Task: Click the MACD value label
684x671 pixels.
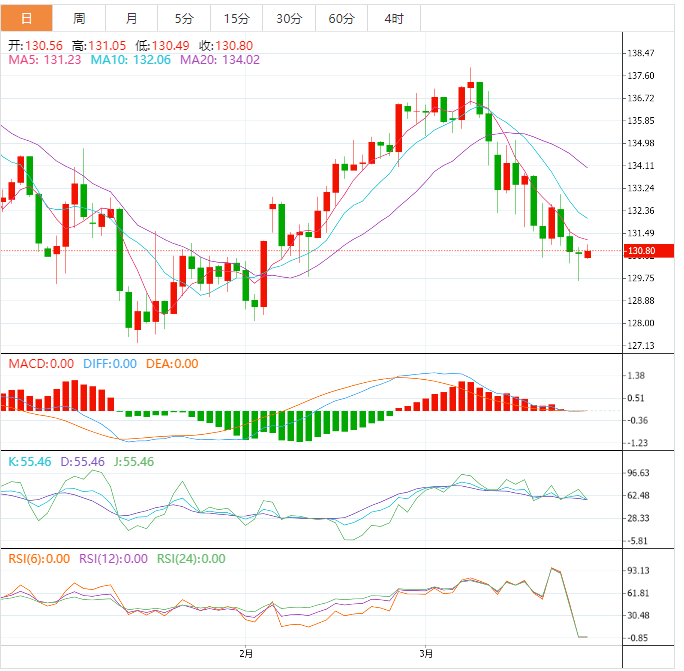Action: 41,364
